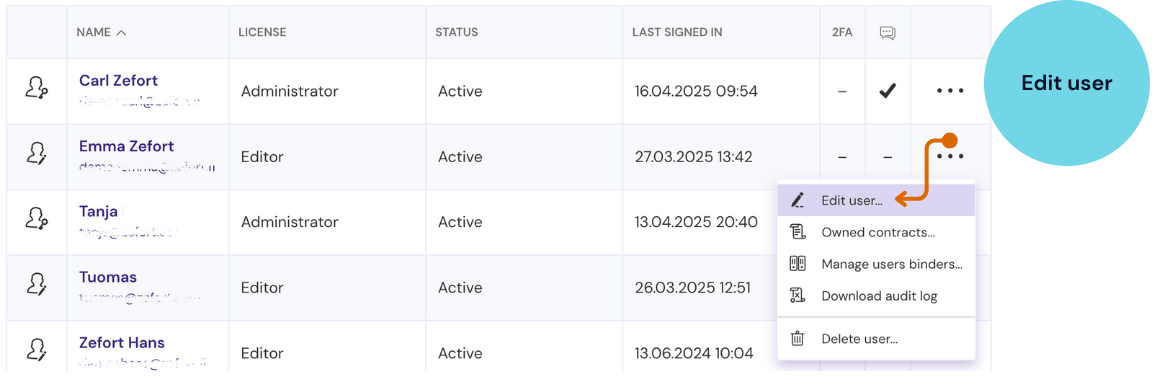Click the editor user icon beside Emma Zefort

[x=37, y=154]
